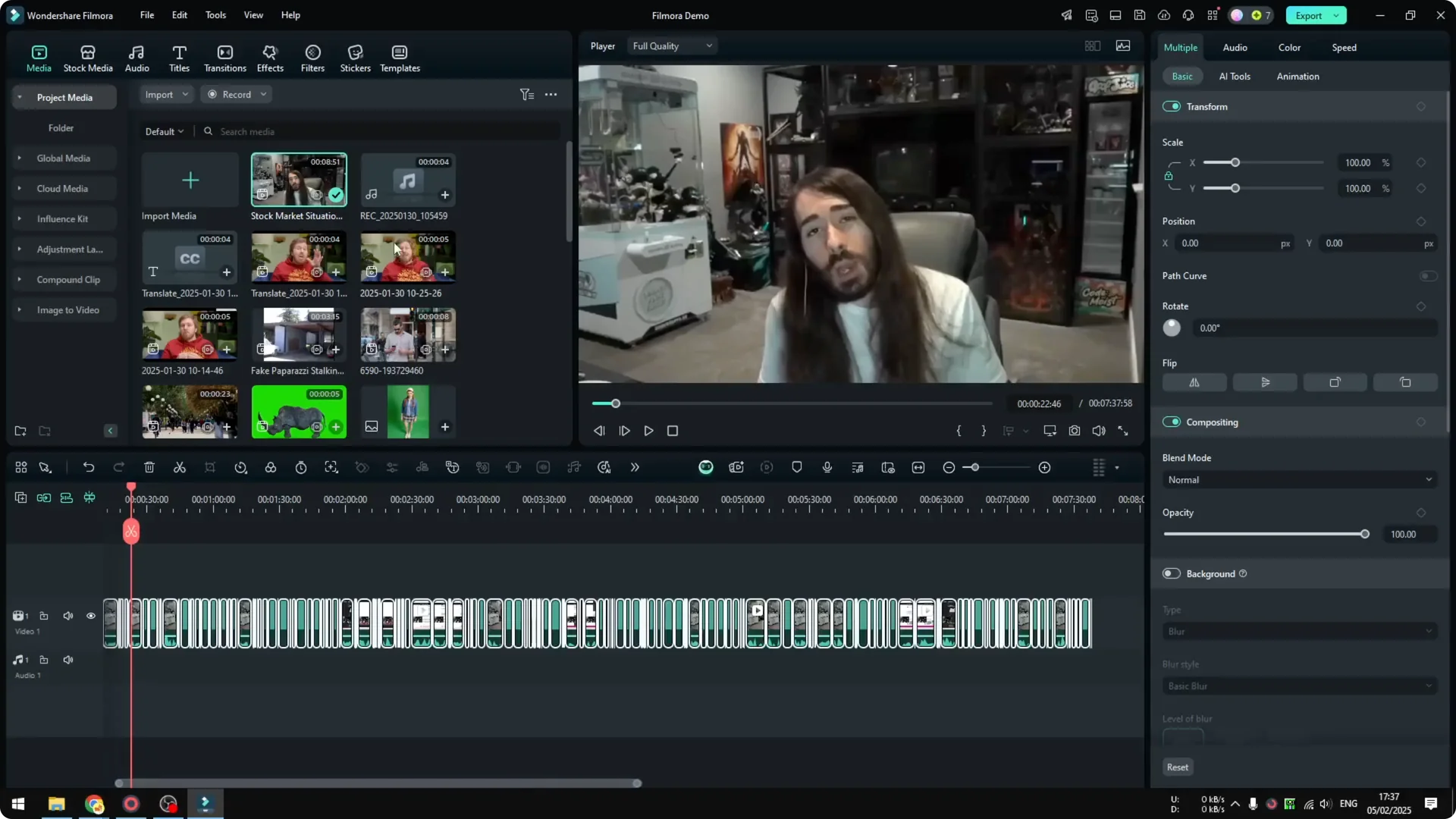Click the Scale X slider handle
Image resolution: width=1456 pixels, height=819 pixels.
(x=1235, y=163)
